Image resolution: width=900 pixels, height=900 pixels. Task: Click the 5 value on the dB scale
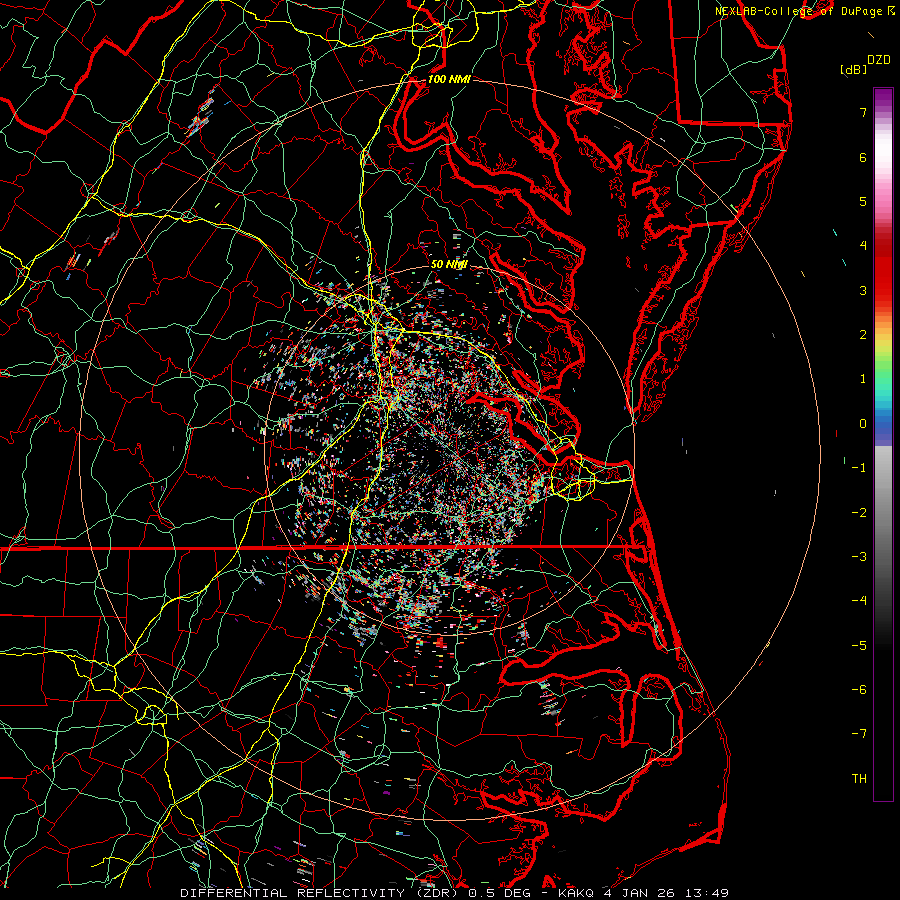coord(863,201)
